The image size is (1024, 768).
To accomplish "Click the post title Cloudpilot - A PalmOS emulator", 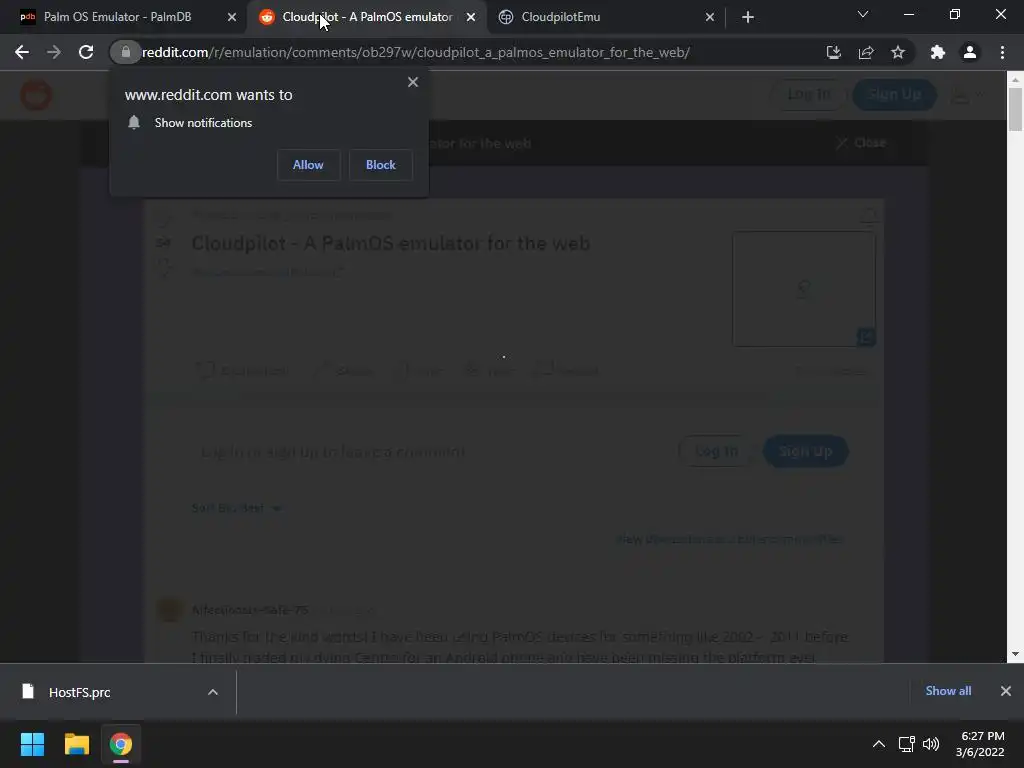I will tap(391, 244).
